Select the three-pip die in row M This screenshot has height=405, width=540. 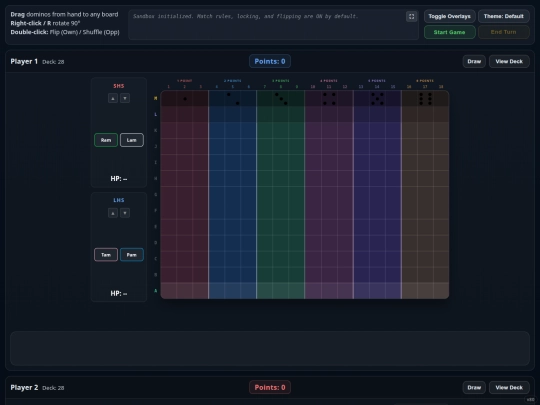281,99
